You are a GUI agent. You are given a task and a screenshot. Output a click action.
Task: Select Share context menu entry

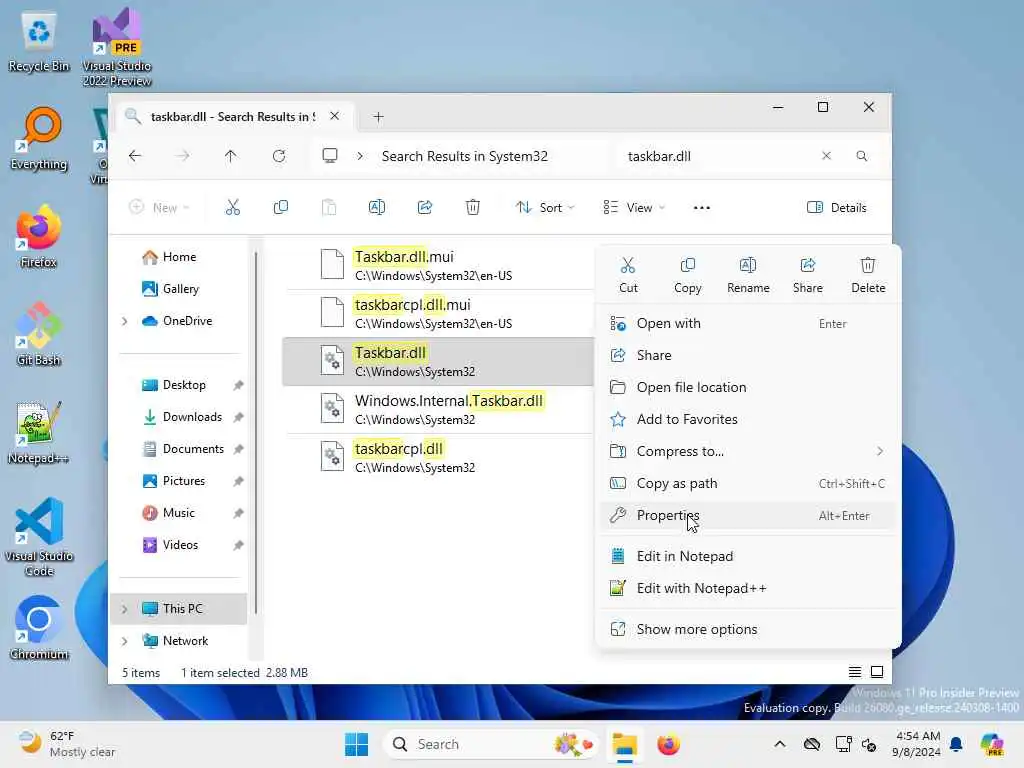(x=748, y=355)
